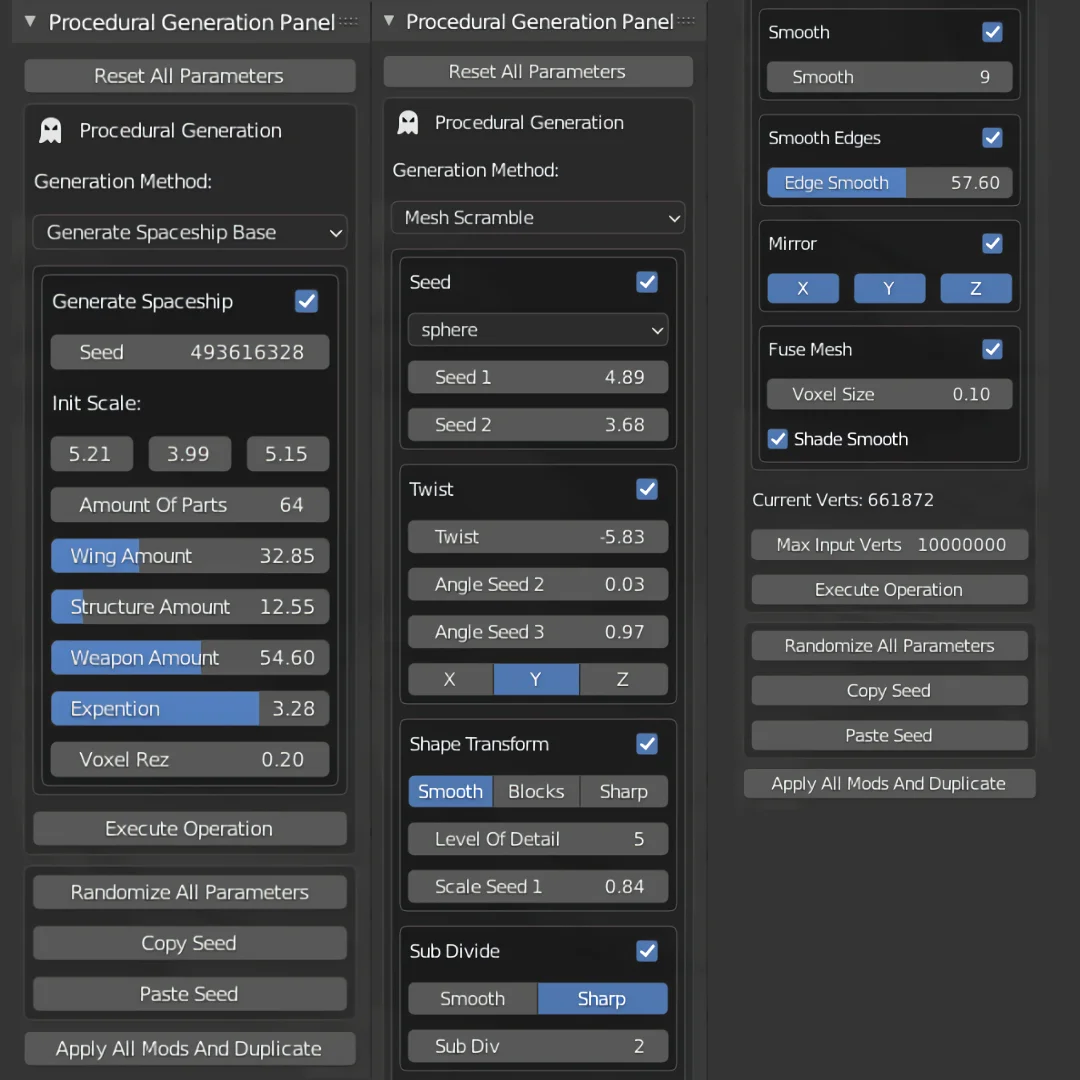
Task: Open the Mesh Scramble generation method dropdown
Action: click(x=538, y=217)
